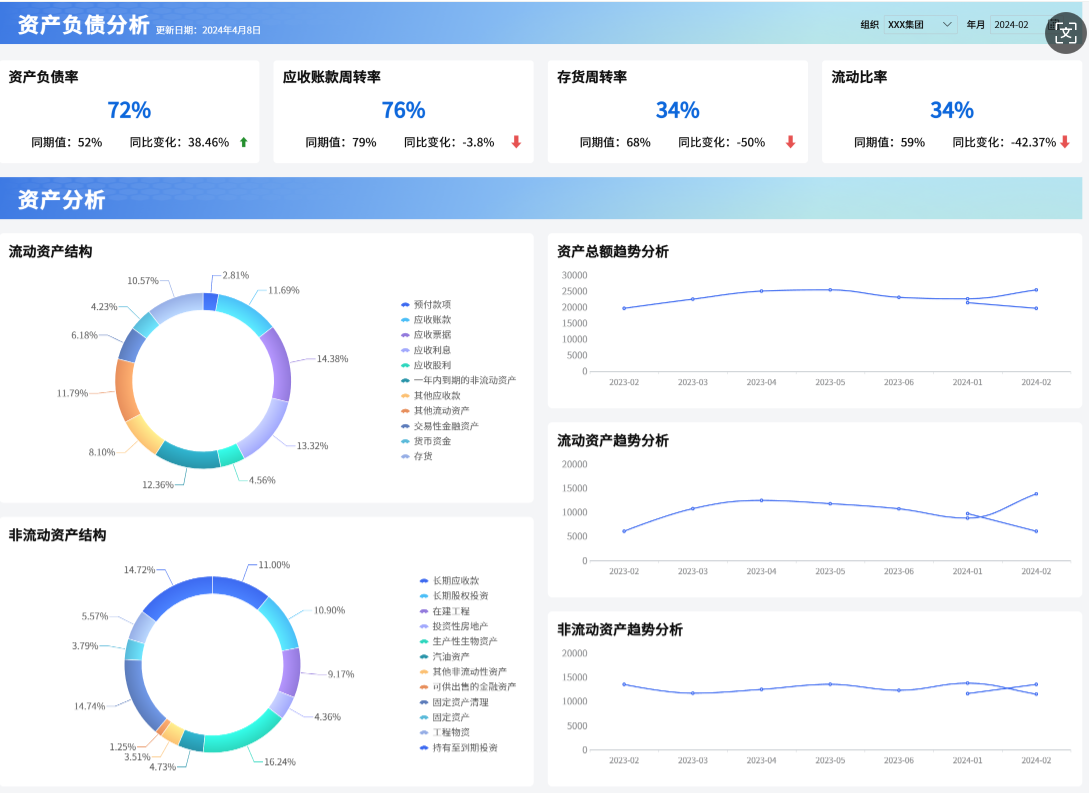Toggle 其他应收款 legend item
The image size is (1089, 793).
coord(431,395)
